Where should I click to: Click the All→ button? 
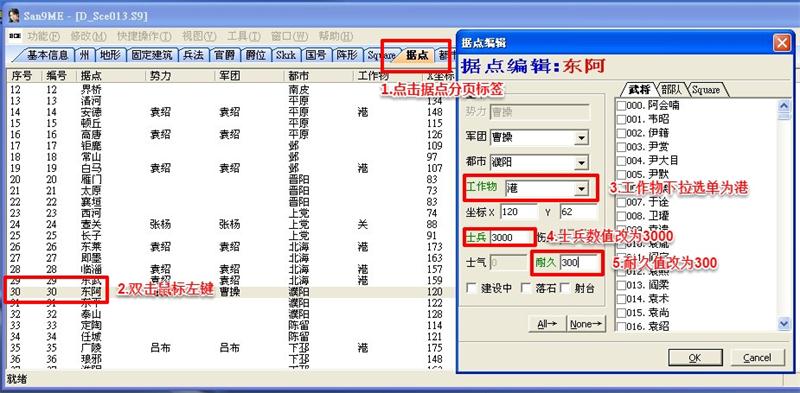[547, 324]
